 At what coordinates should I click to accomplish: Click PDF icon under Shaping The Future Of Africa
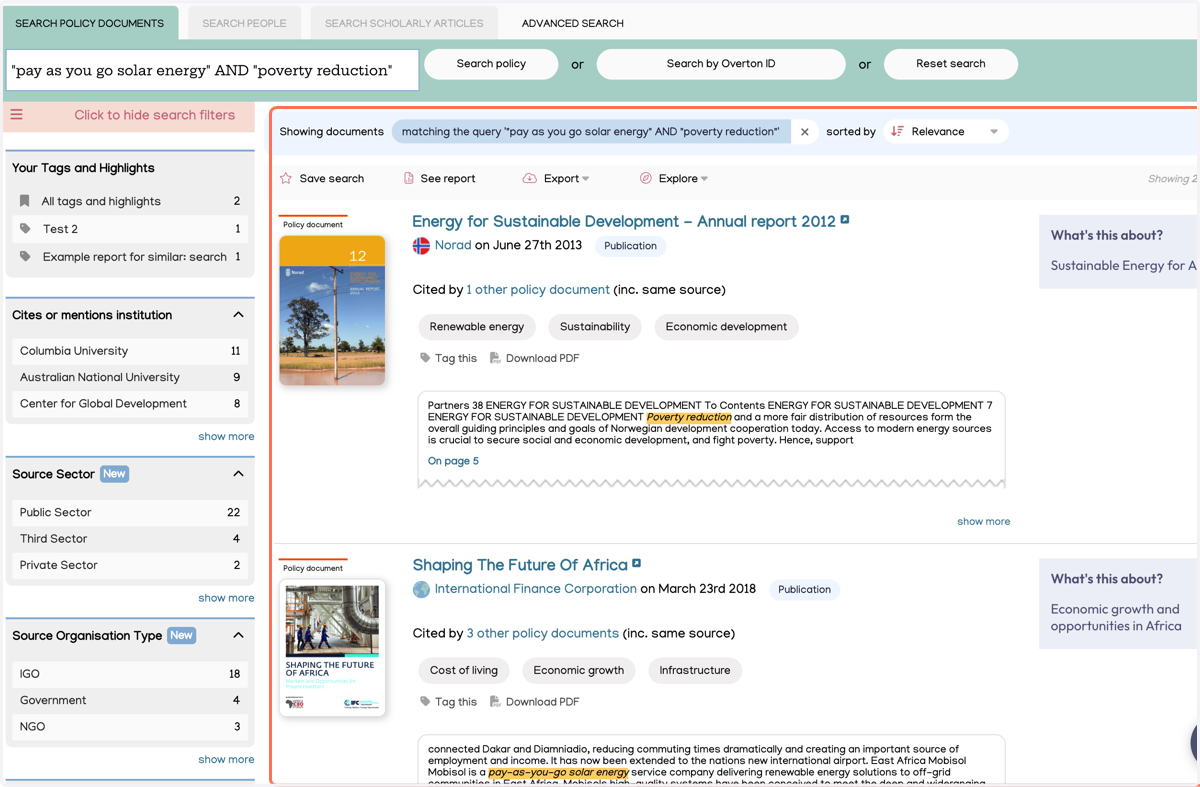tap(495, 702)
